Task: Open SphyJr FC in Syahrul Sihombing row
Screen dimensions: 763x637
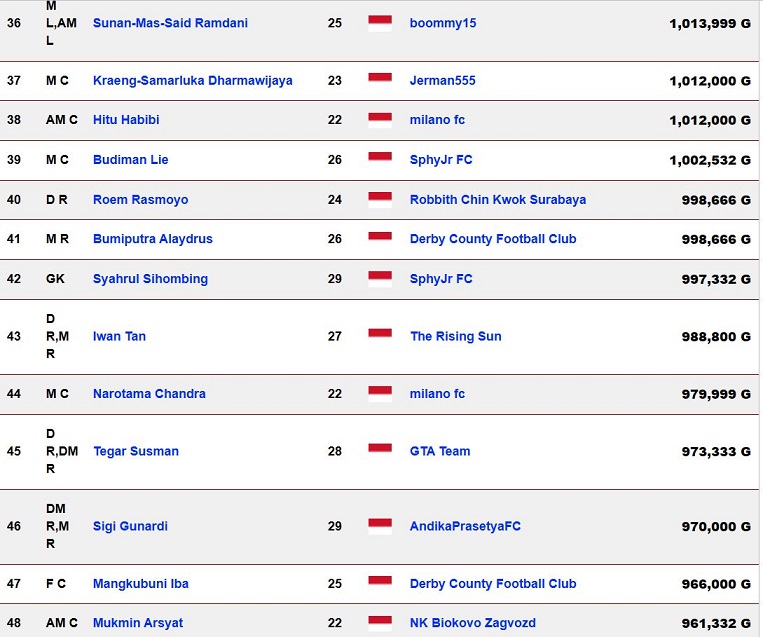Action: point(441,279)
